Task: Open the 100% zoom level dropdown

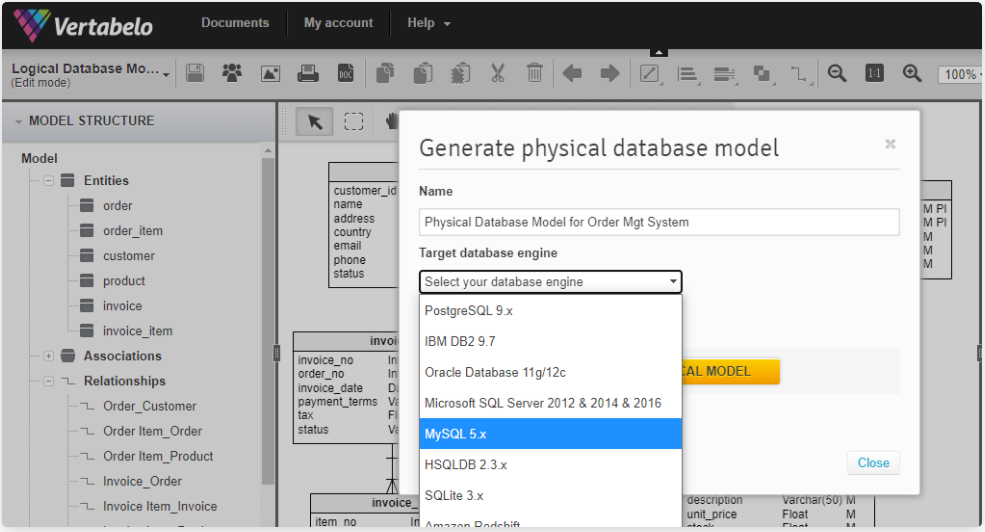Action: pyautogui.click(x=959, y=75)
